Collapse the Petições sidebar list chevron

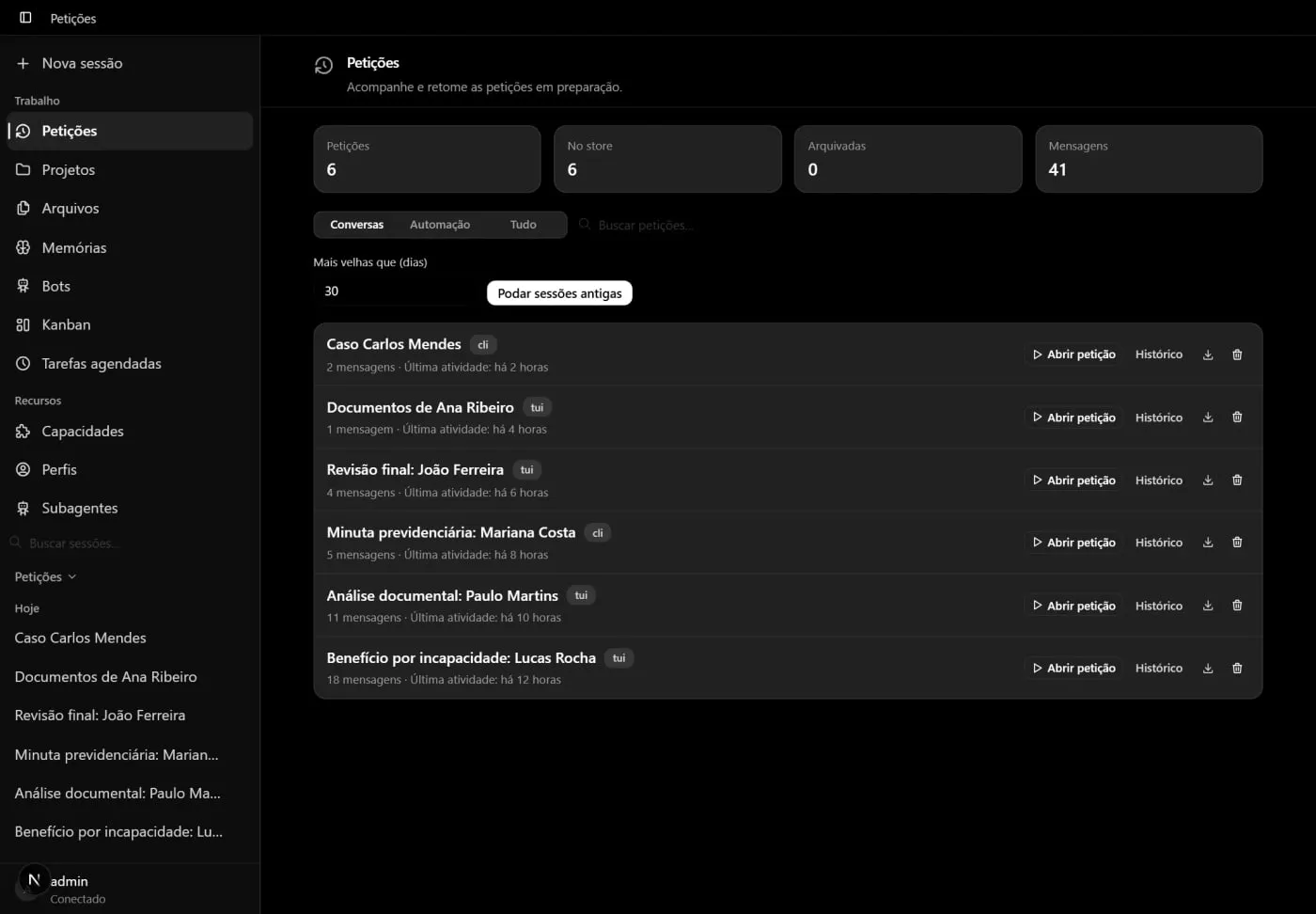[72, 576]
